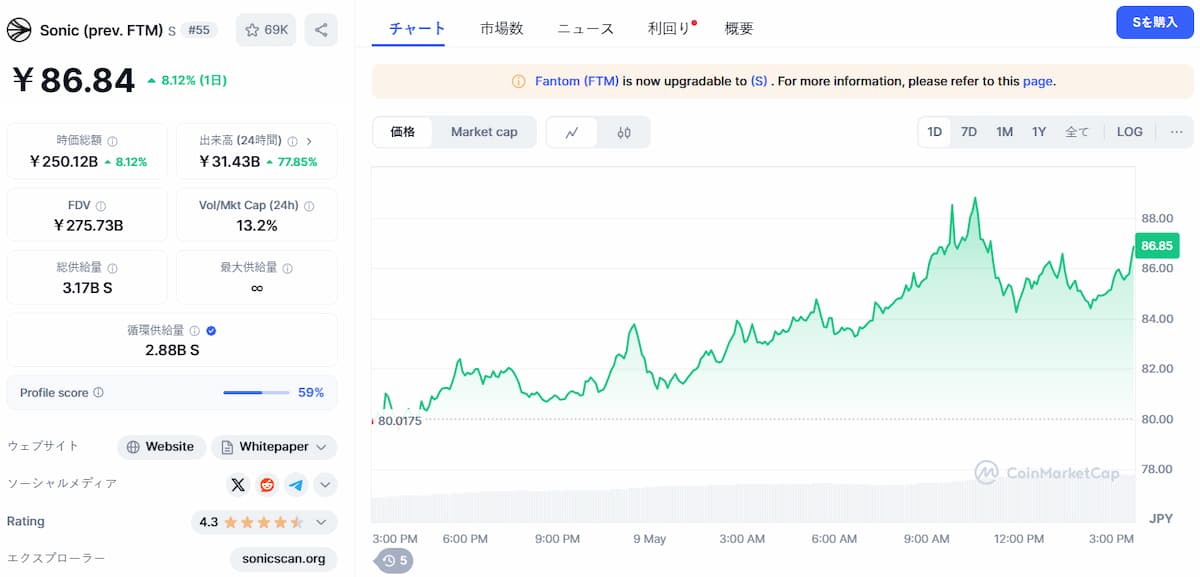Click the share icon next to 69K
1200x577 pixels.
pyautogui.click(x=321, y=30)
